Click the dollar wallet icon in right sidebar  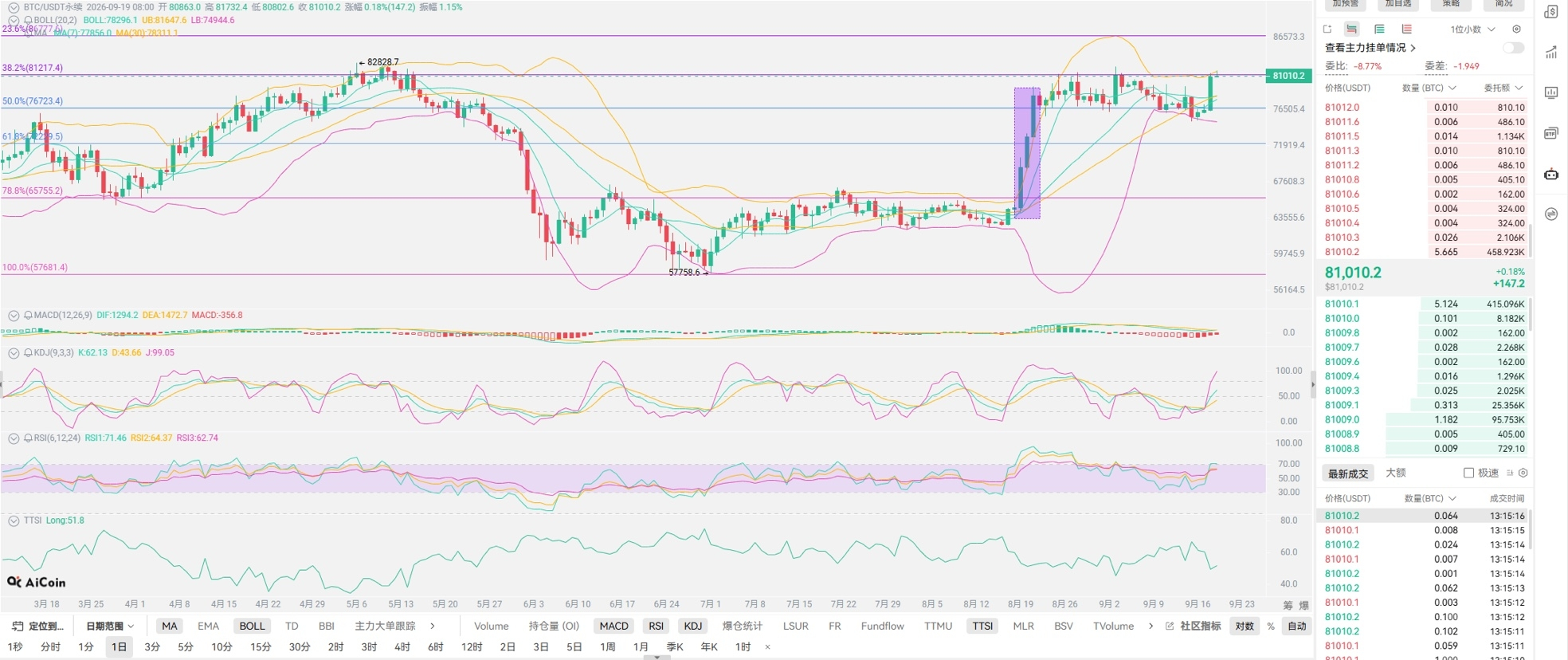pyautogui.click(x=1551, y=11)
